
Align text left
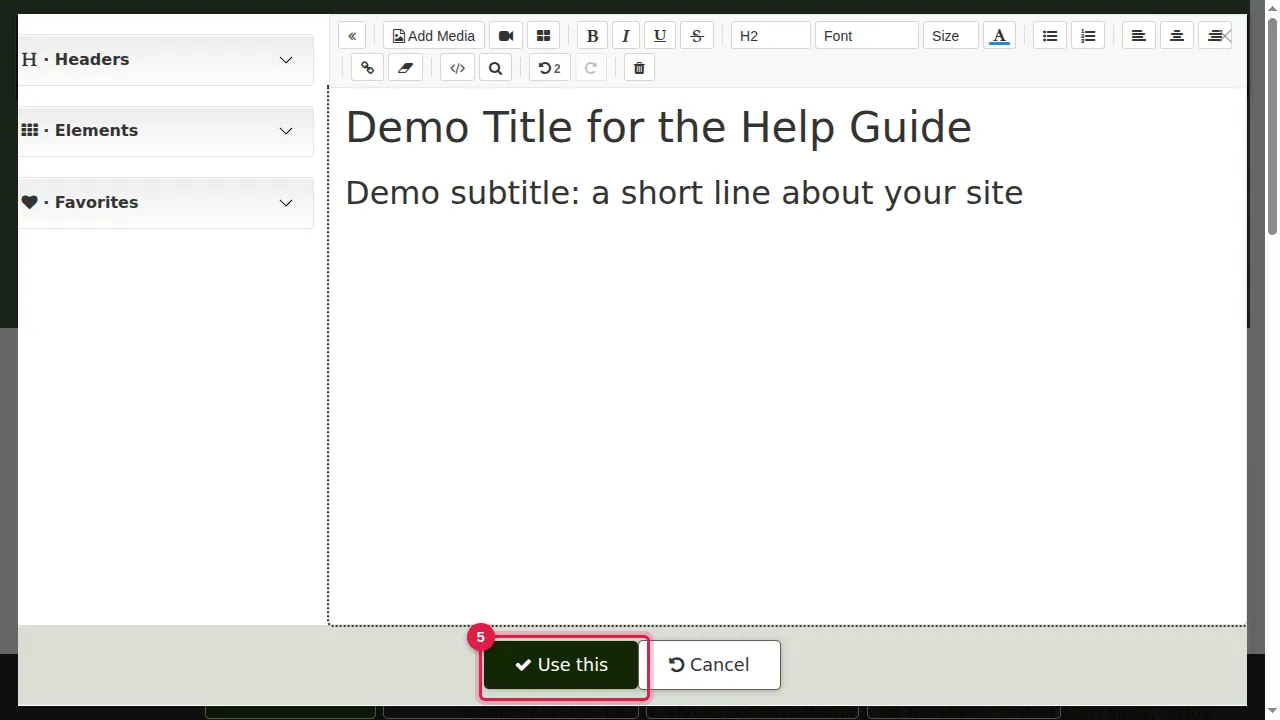click(1138, 36)
